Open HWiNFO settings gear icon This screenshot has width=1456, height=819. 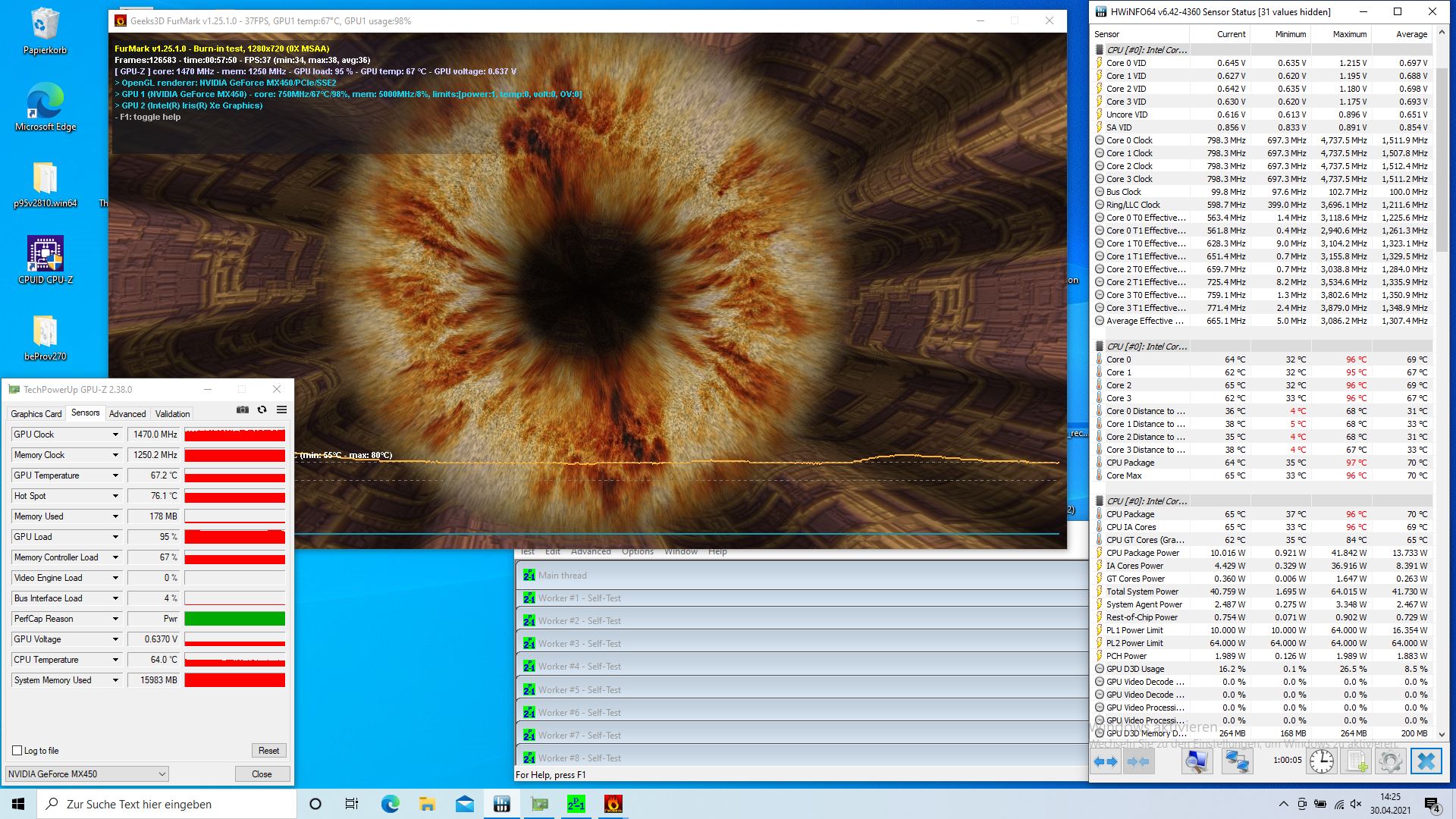click(x=1390, y=761)
